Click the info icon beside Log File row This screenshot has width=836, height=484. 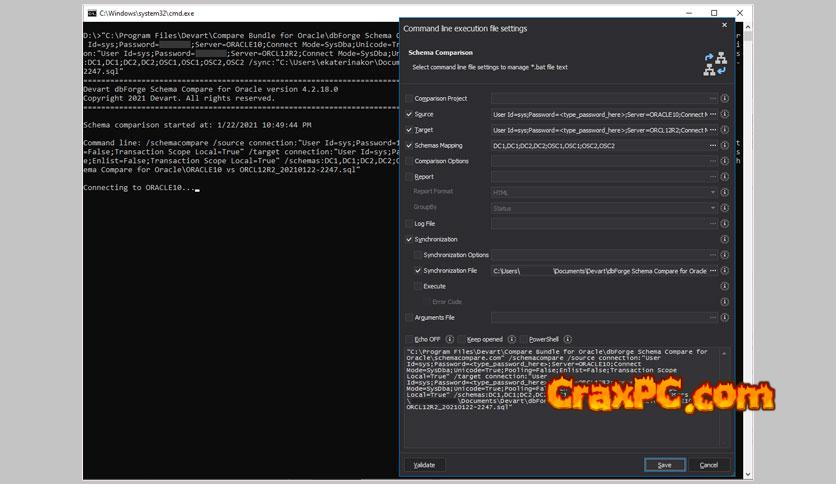tap(724, 224)
